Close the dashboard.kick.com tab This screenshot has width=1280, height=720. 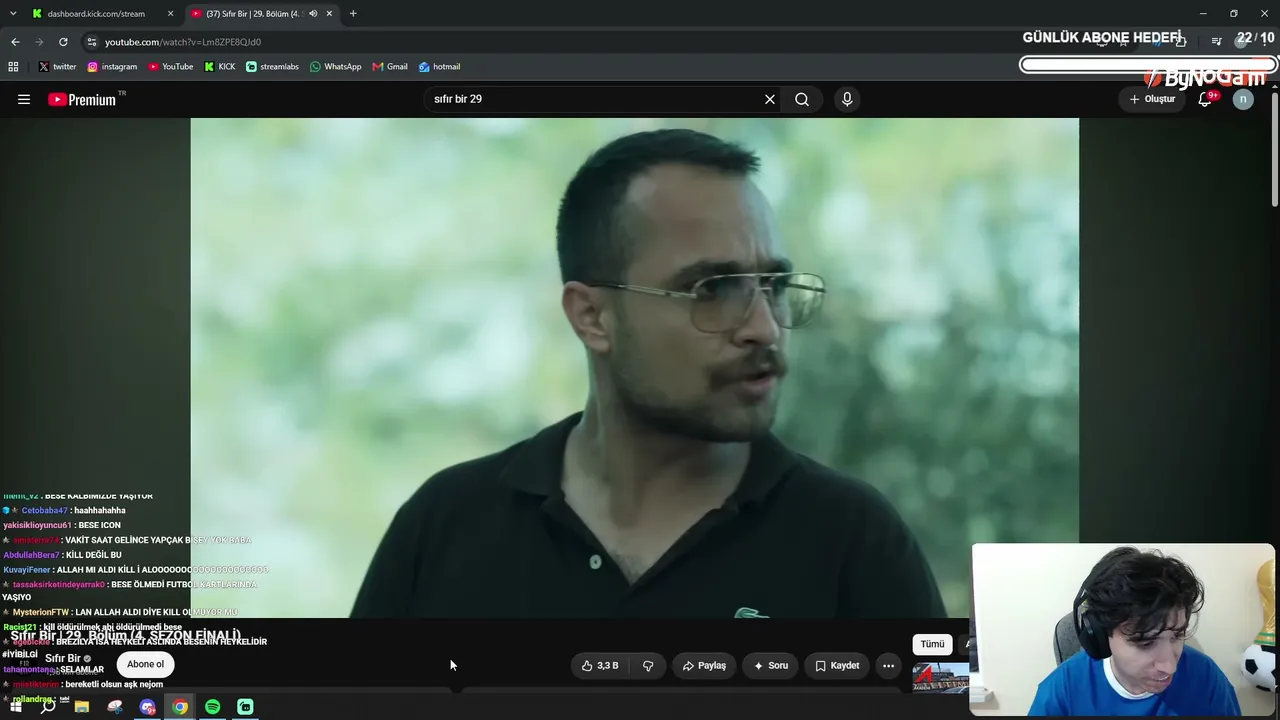(x=170, y=14)
